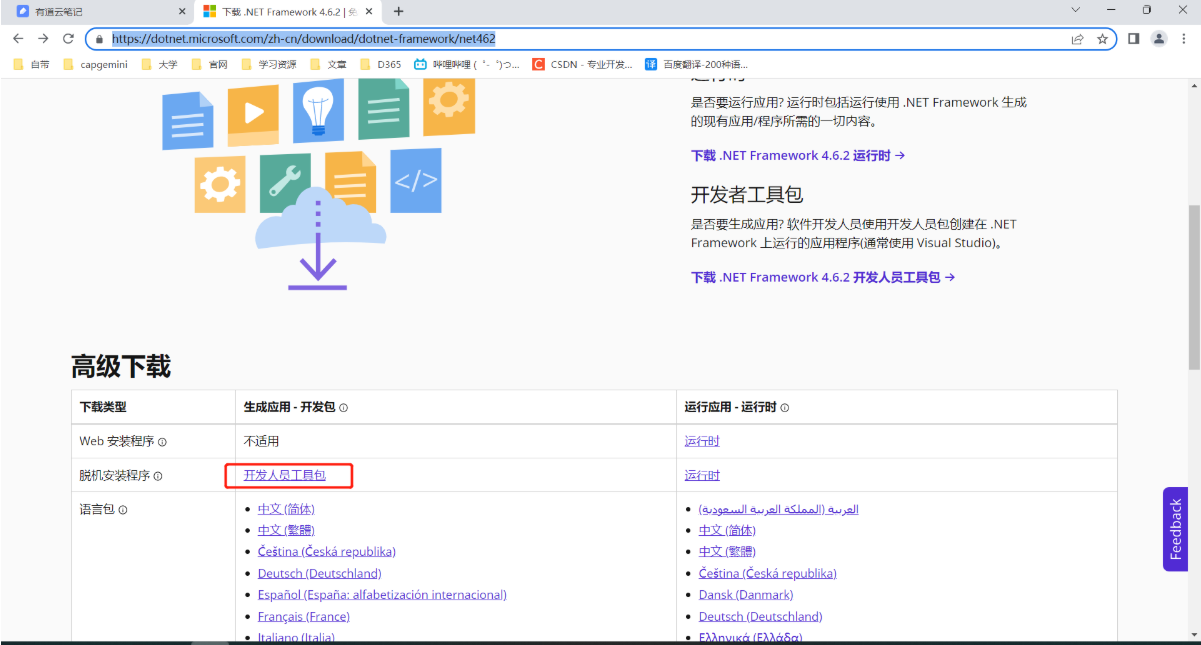
Task: Download .NET Framework 4.6.2 运行时 link
Action: point(798,156)
